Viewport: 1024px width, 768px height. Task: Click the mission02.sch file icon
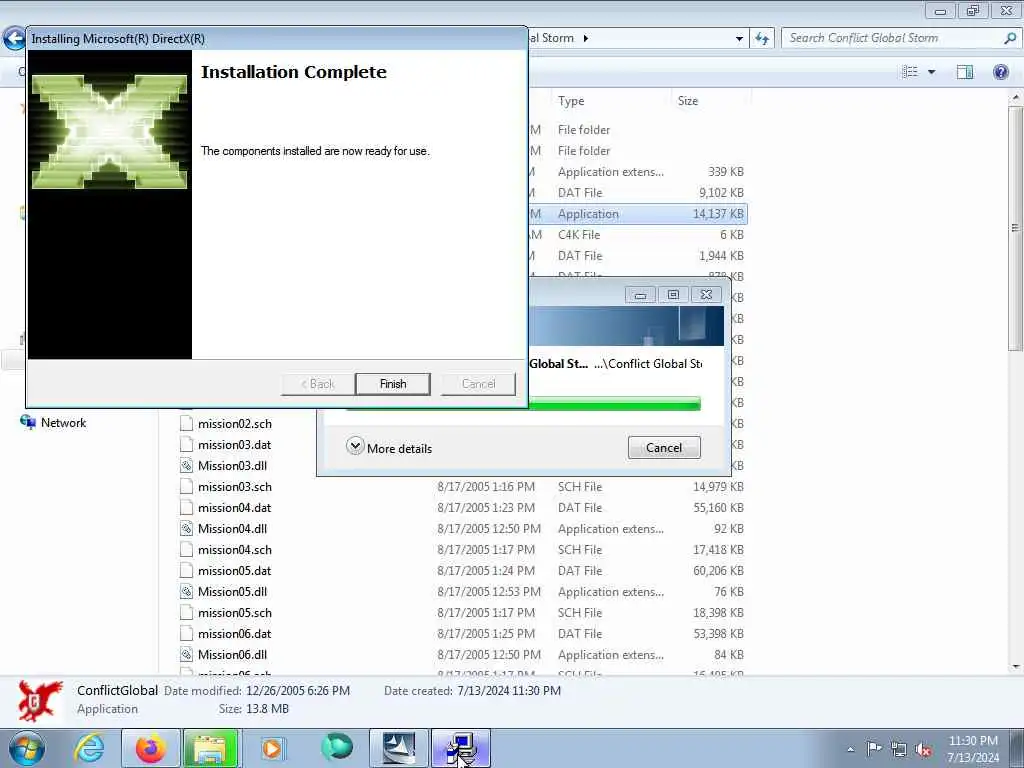coord(186,424)
